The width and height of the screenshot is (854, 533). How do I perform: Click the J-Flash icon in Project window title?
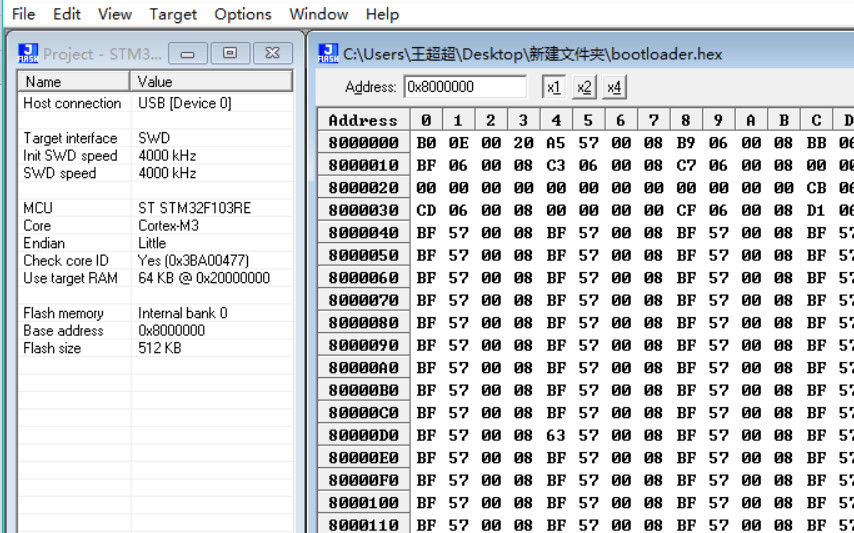click(28, 53)
